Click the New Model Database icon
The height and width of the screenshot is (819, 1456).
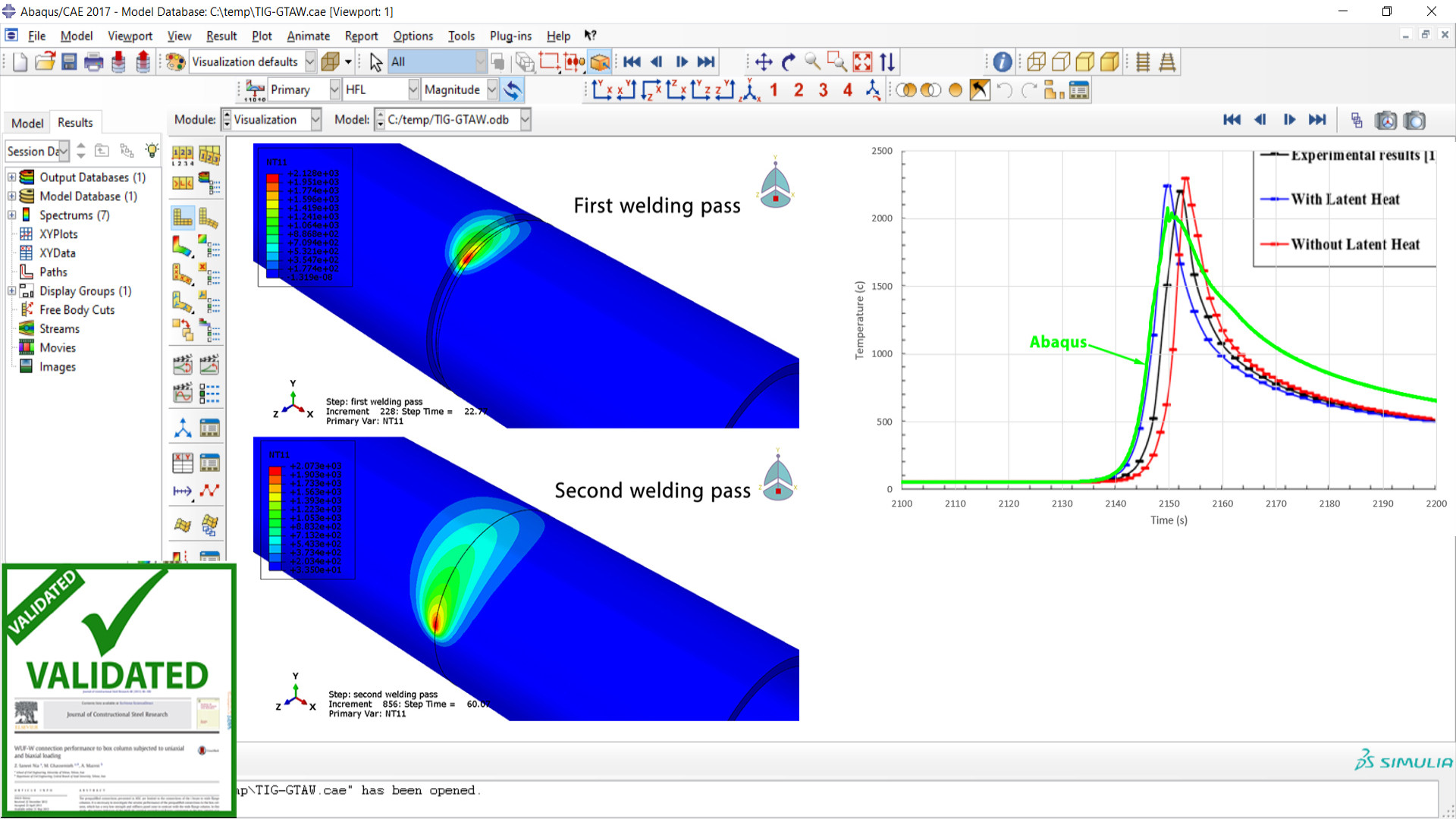(20, 62)
